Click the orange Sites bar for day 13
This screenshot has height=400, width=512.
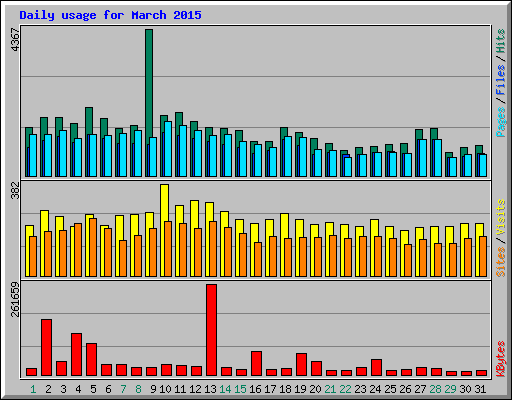tap(213, 249)
